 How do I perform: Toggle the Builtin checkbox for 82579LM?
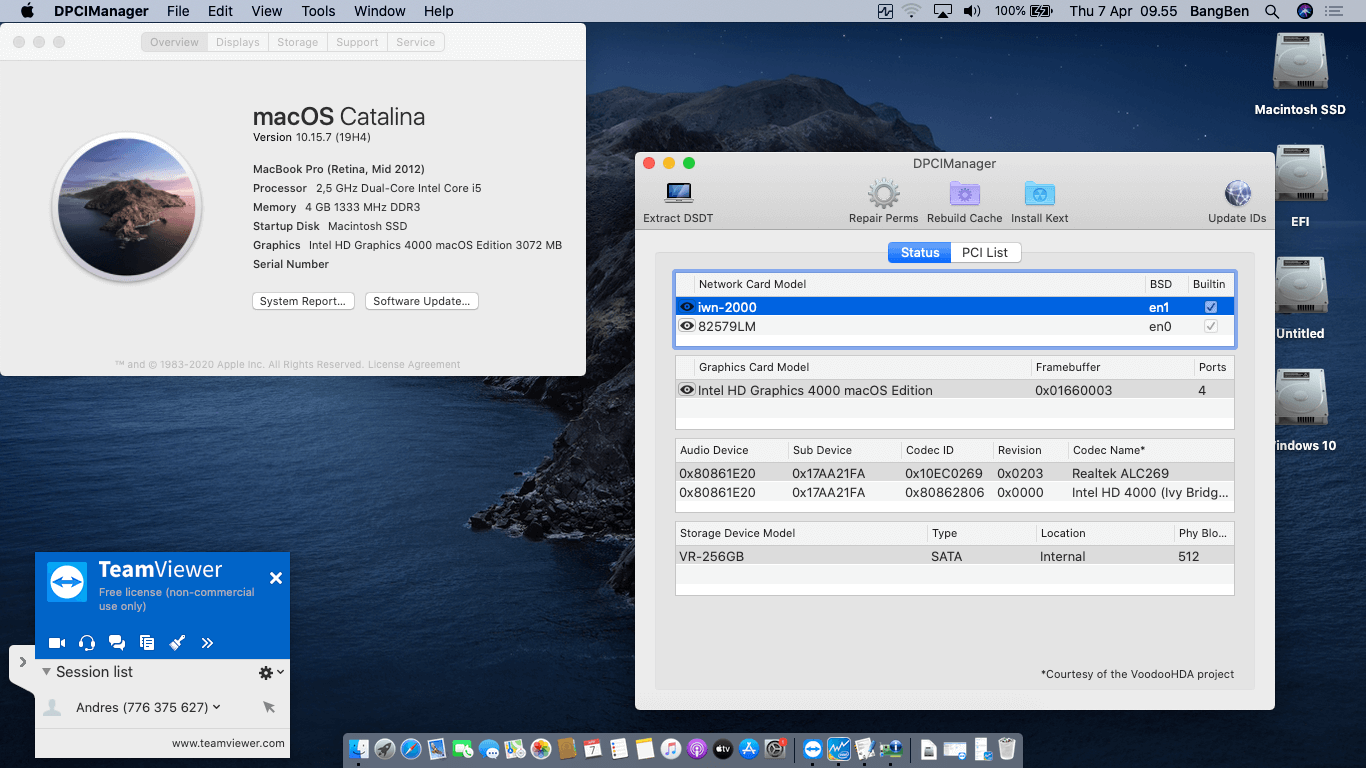[x=1211, y=326]
